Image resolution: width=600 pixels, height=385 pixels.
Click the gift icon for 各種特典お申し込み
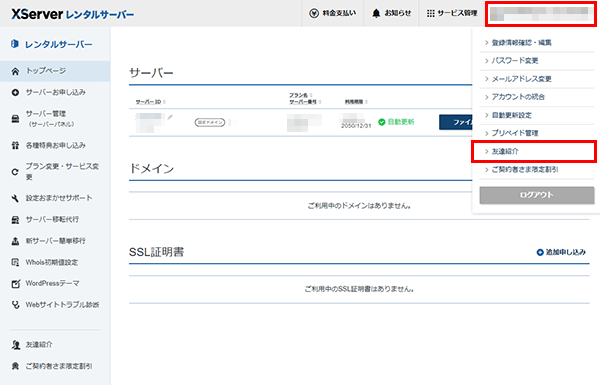[15, 145]
